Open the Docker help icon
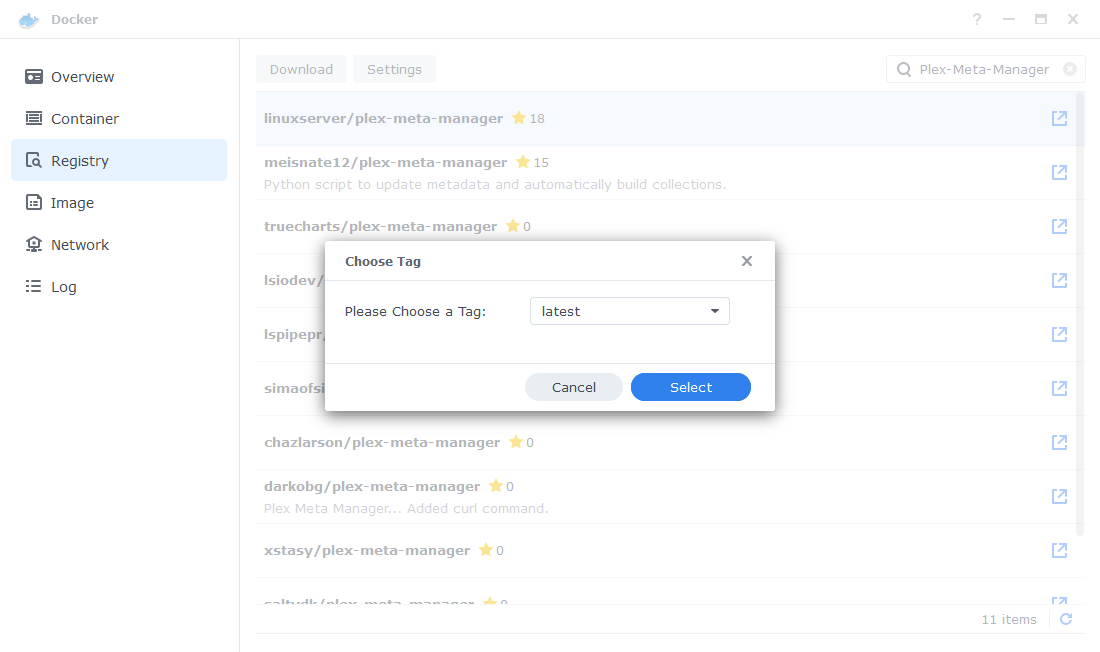1100x652 pixels. 977,20
